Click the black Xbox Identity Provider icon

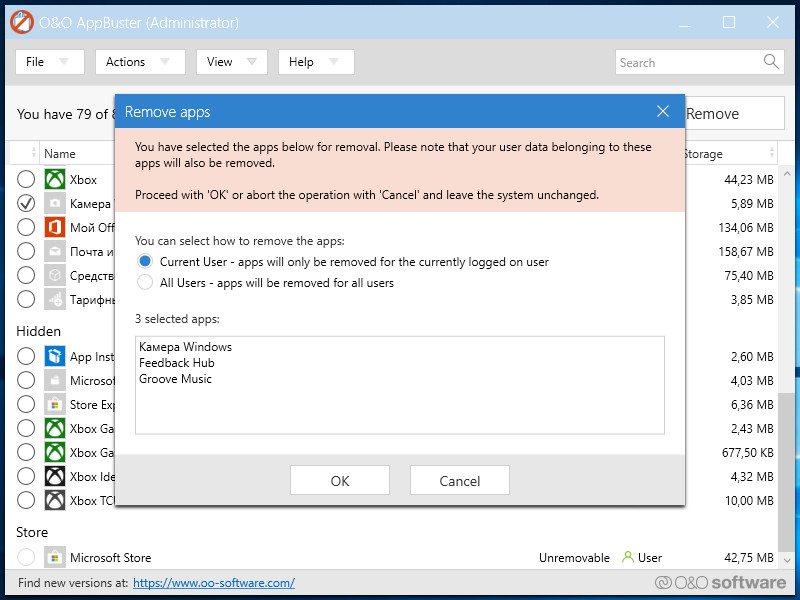[x=55, y=476]
